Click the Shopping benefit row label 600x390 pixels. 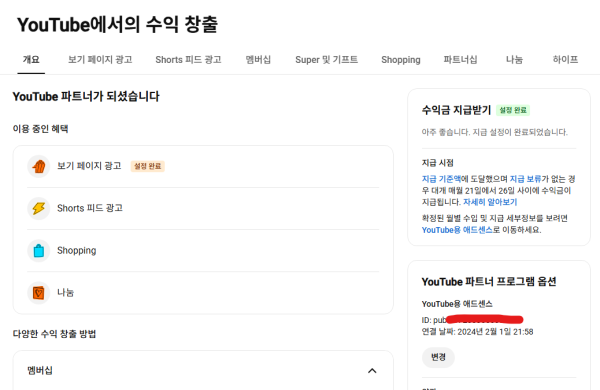(77, 250)
